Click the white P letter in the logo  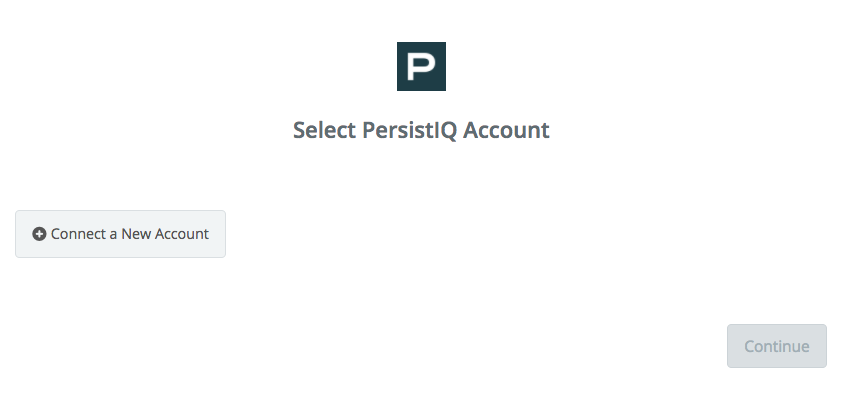(x=421, y=67)
